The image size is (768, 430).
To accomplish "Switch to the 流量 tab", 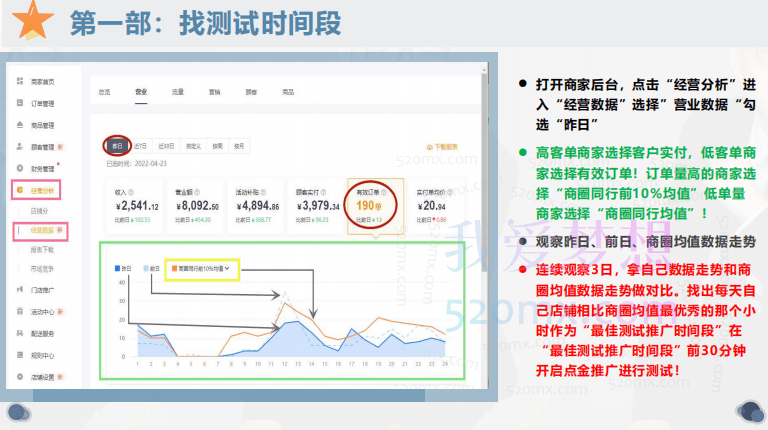I will (177, 91).
